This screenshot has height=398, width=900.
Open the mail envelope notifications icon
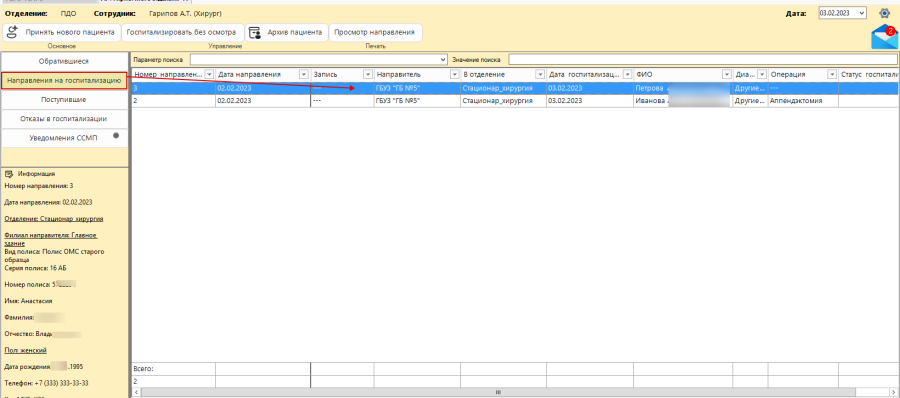click(x=884, y=38)
